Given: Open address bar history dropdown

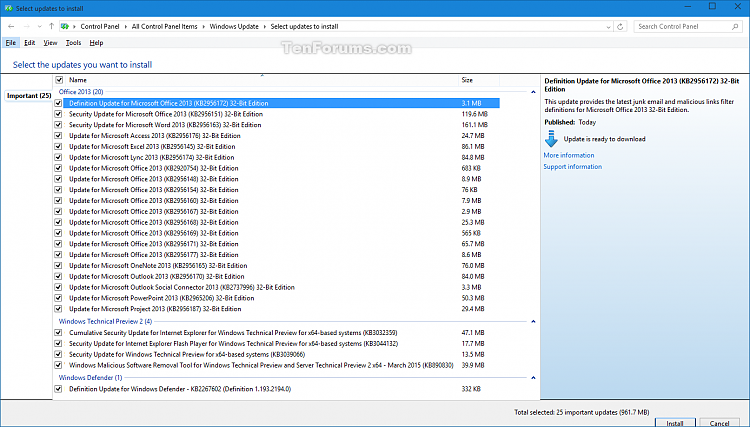Looking at the screenshot, I should 608,27.
